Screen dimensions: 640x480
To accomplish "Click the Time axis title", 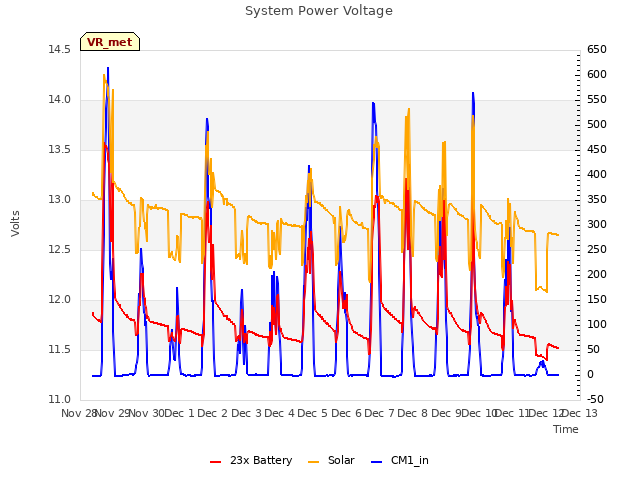I will (x=566, y=429).
